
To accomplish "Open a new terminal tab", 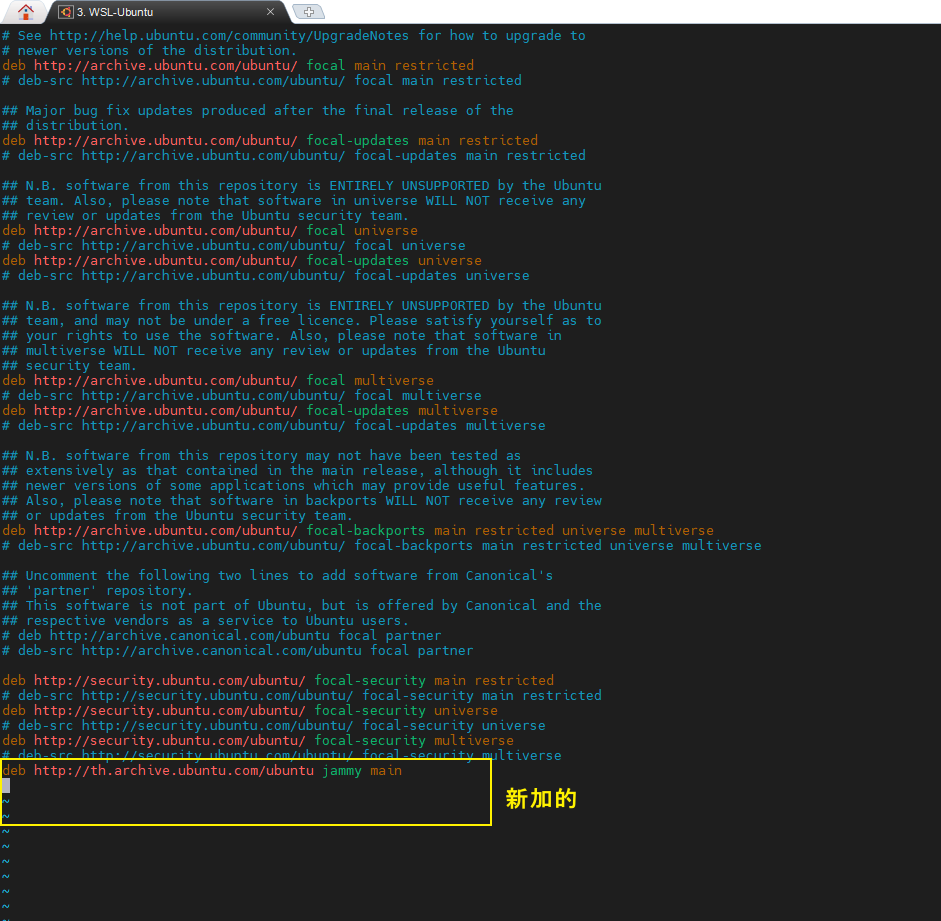I will pyautogui.click(x=308, y=12).
